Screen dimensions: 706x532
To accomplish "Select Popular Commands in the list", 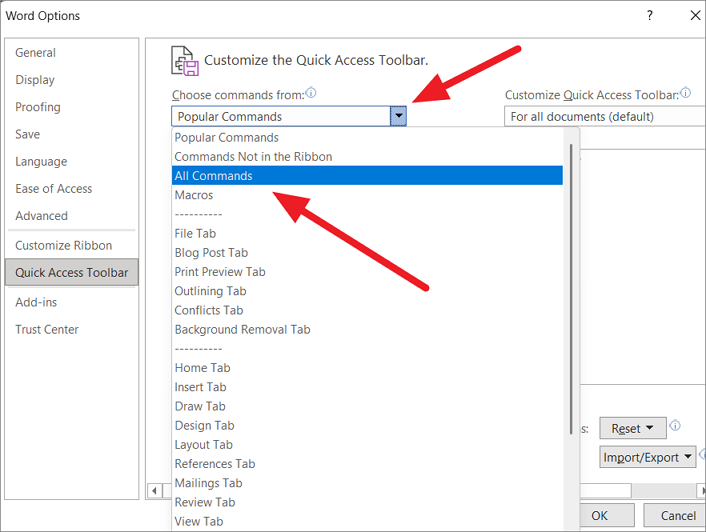I will (x=367, y=138).
